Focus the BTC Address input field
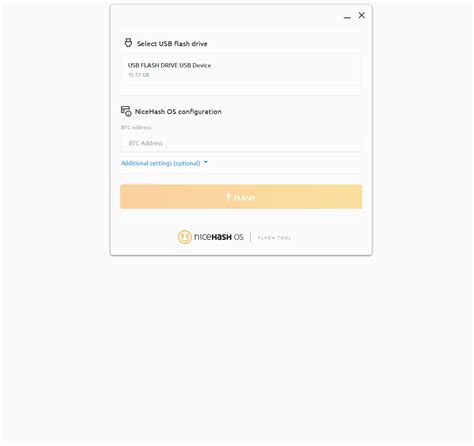The height and width of the screenshot is (446, 474). pos(241,143)
